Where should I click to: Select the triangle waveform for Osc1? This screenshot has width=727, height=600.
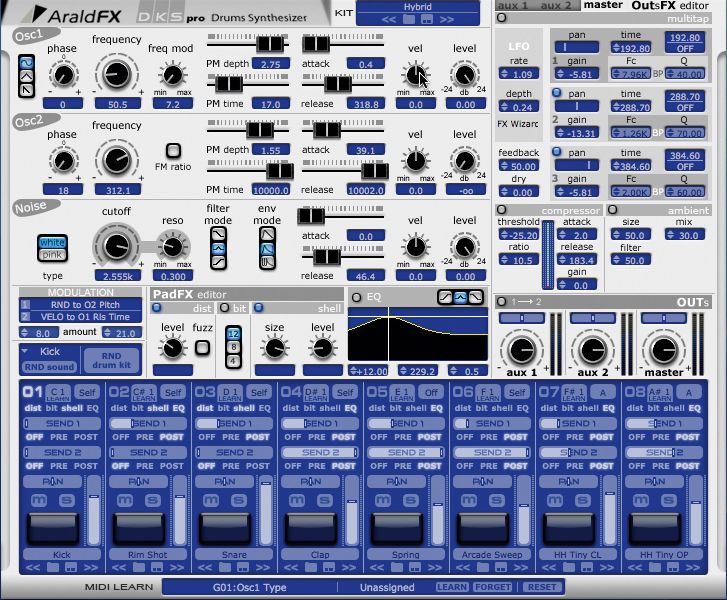point(26,76)
